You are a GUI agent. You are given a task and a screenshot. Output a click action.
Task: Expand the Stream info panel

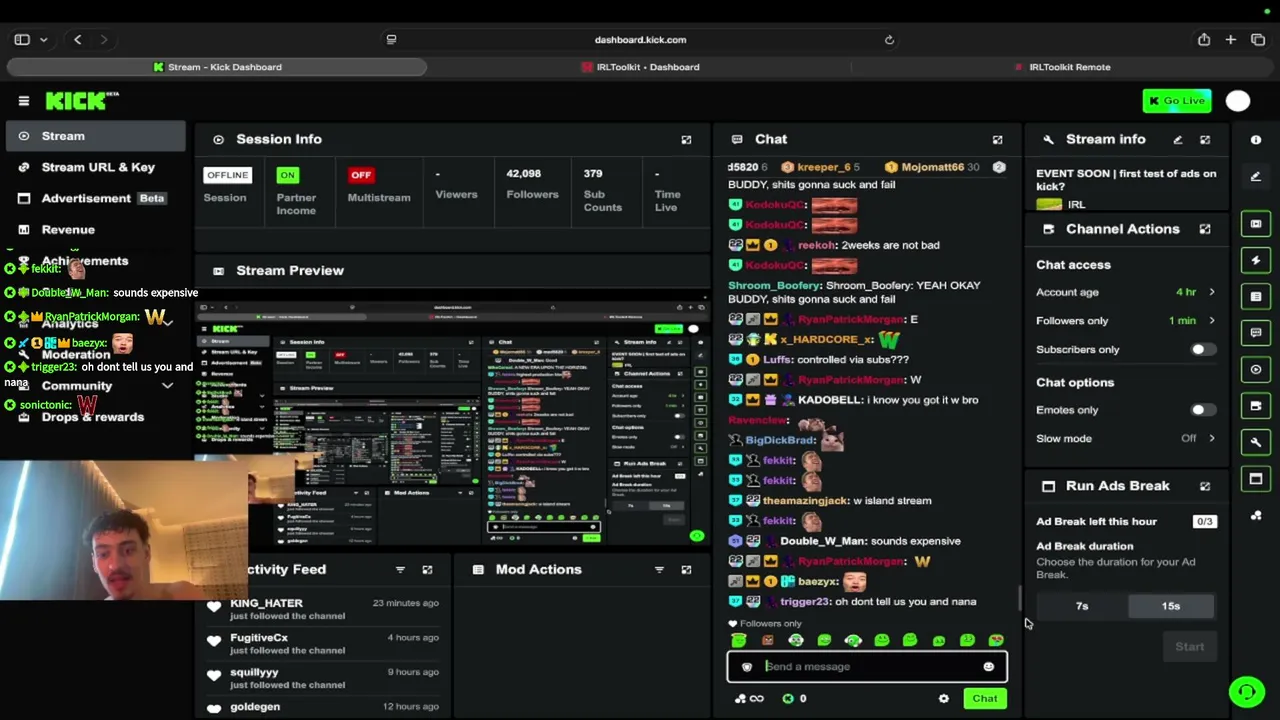click(x=1205, y=140)
